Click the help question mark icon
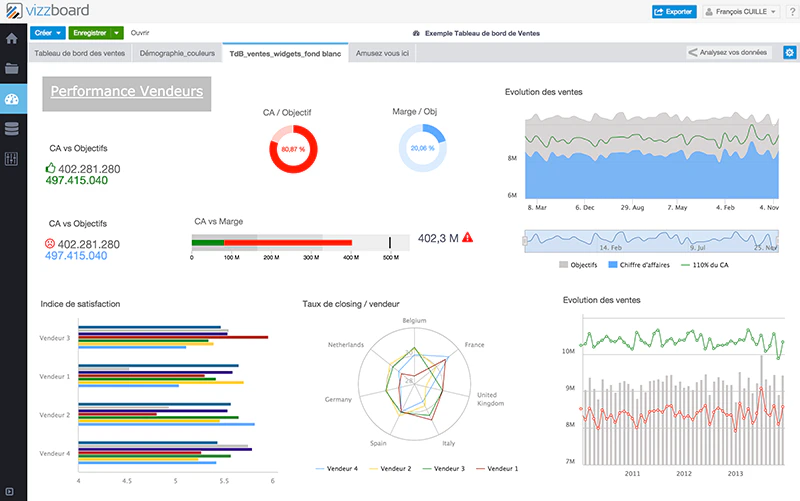Screen dimensions: 800x501 [792, 11]
